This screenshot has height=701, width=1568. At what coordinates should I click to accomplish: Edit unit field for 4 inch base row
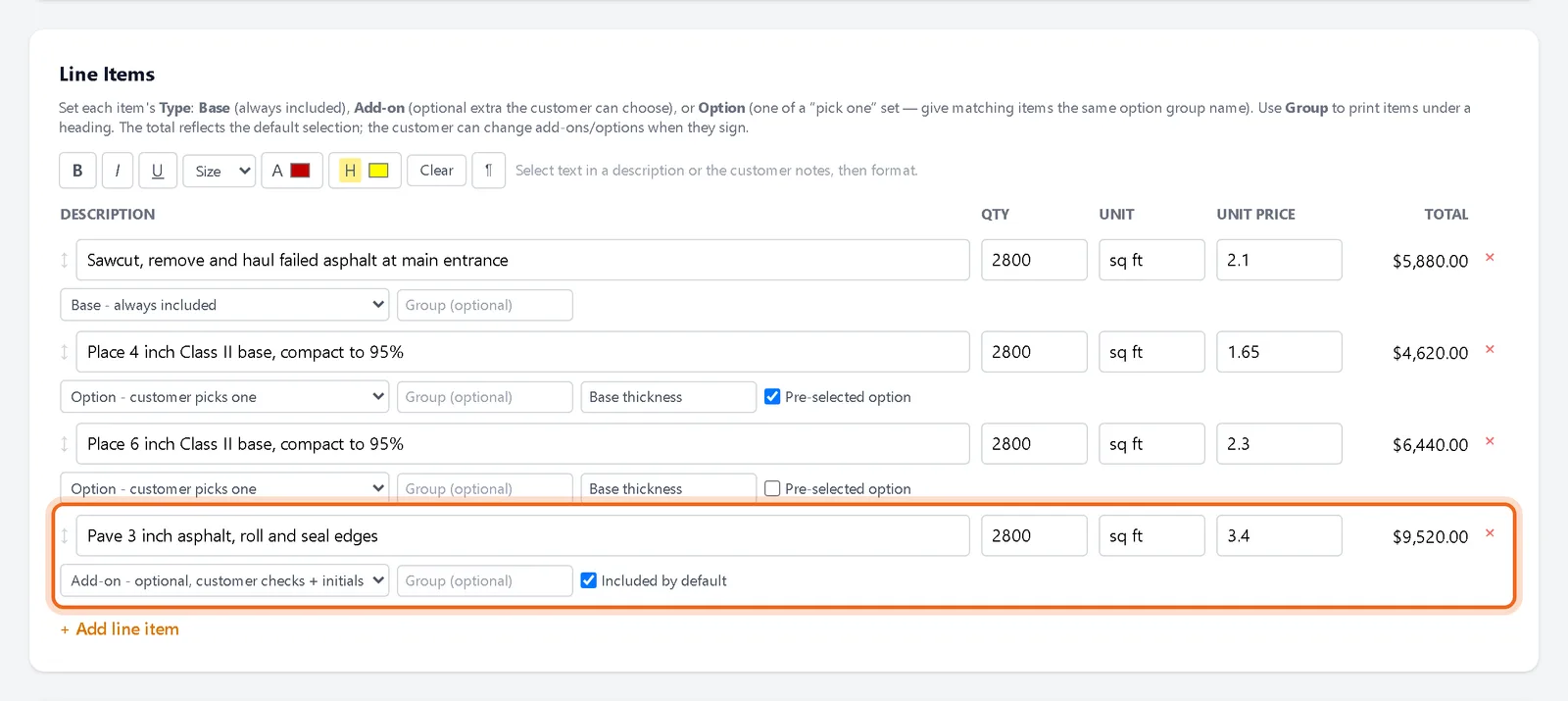coord(1151,352)
